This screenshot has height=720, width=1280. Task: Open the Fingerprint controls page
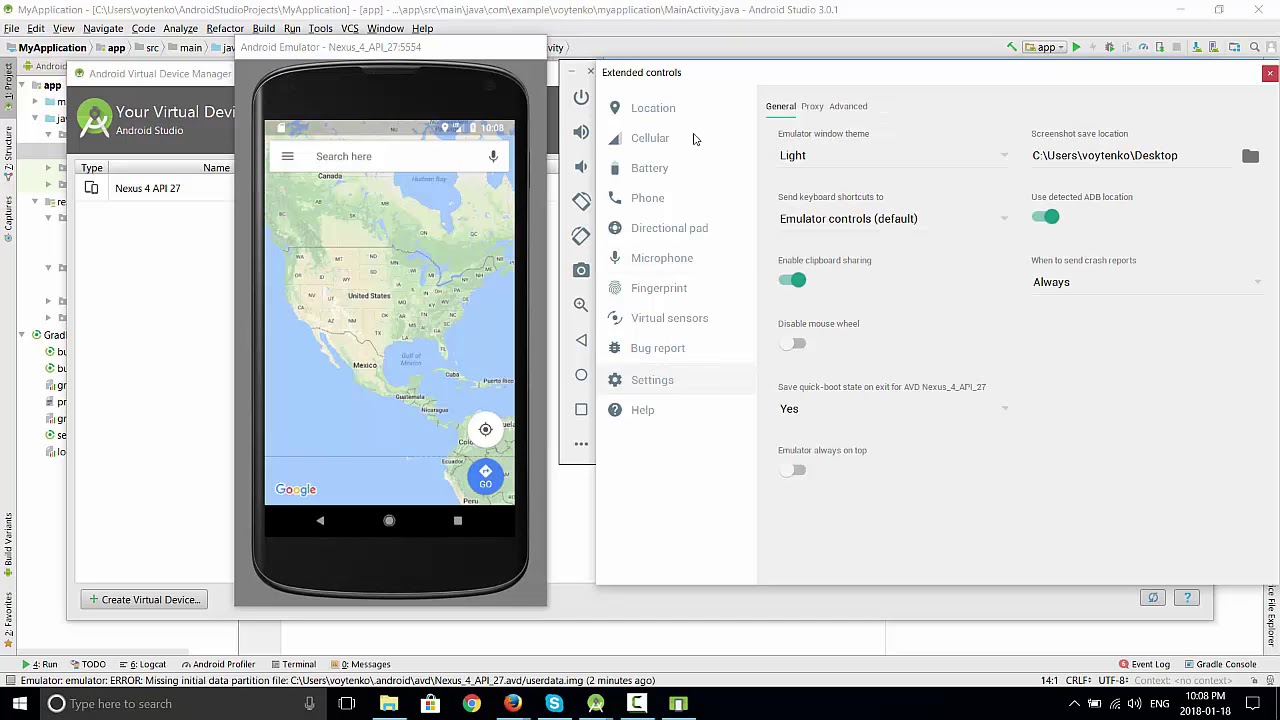676,288
